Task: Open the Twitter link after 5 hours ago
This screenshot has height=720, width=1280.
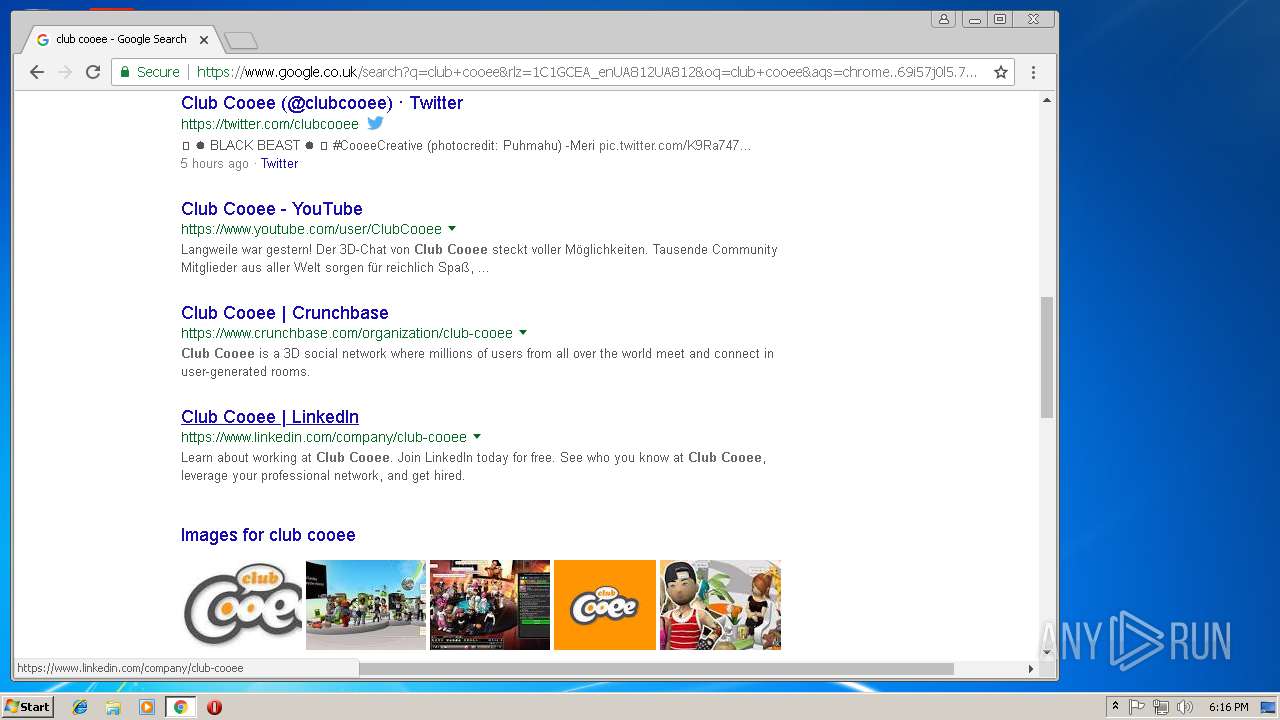Action: pos(279,164)
